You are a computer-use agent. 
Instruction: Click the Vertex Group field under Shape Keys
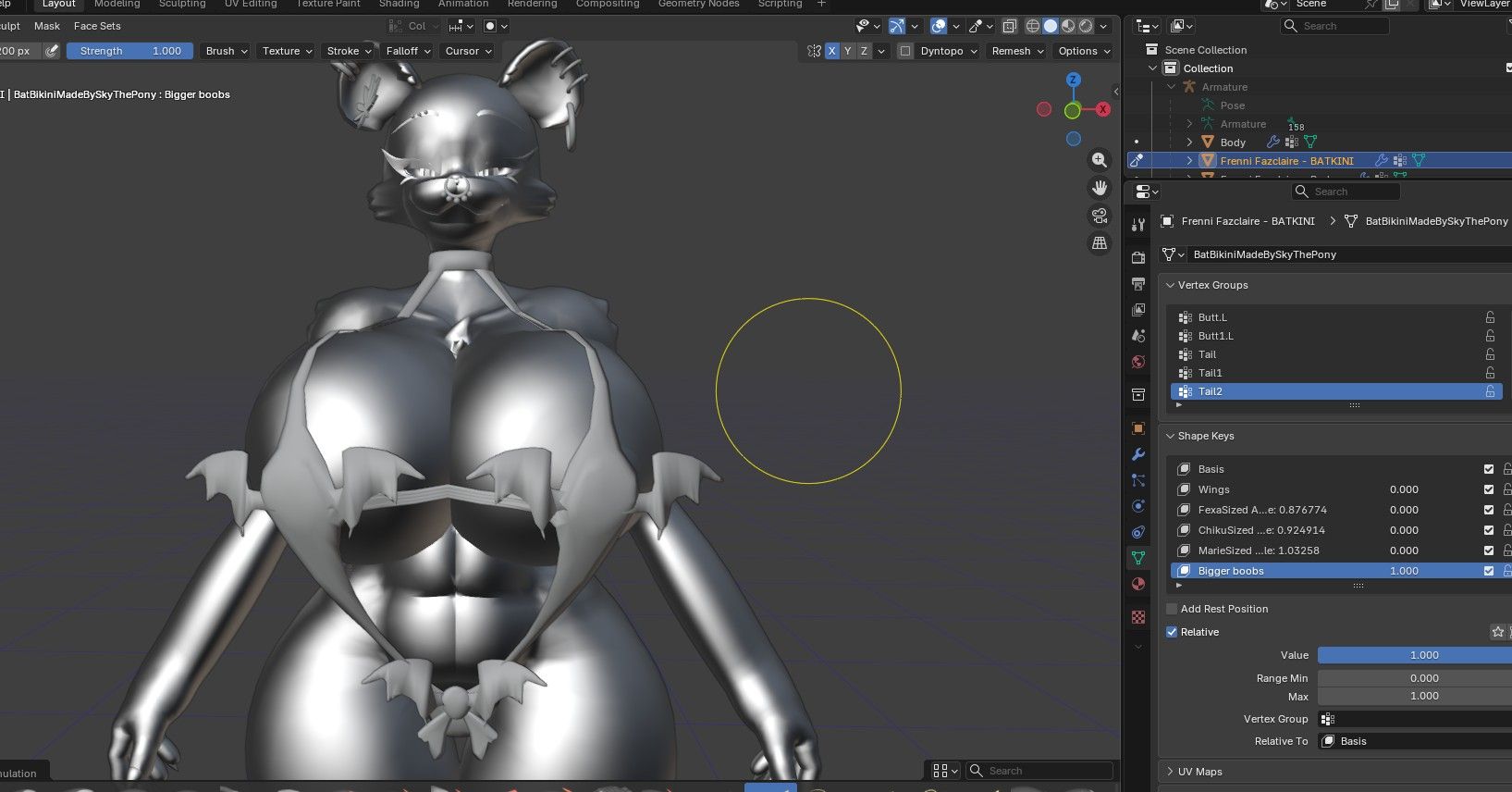point(1415,719)
